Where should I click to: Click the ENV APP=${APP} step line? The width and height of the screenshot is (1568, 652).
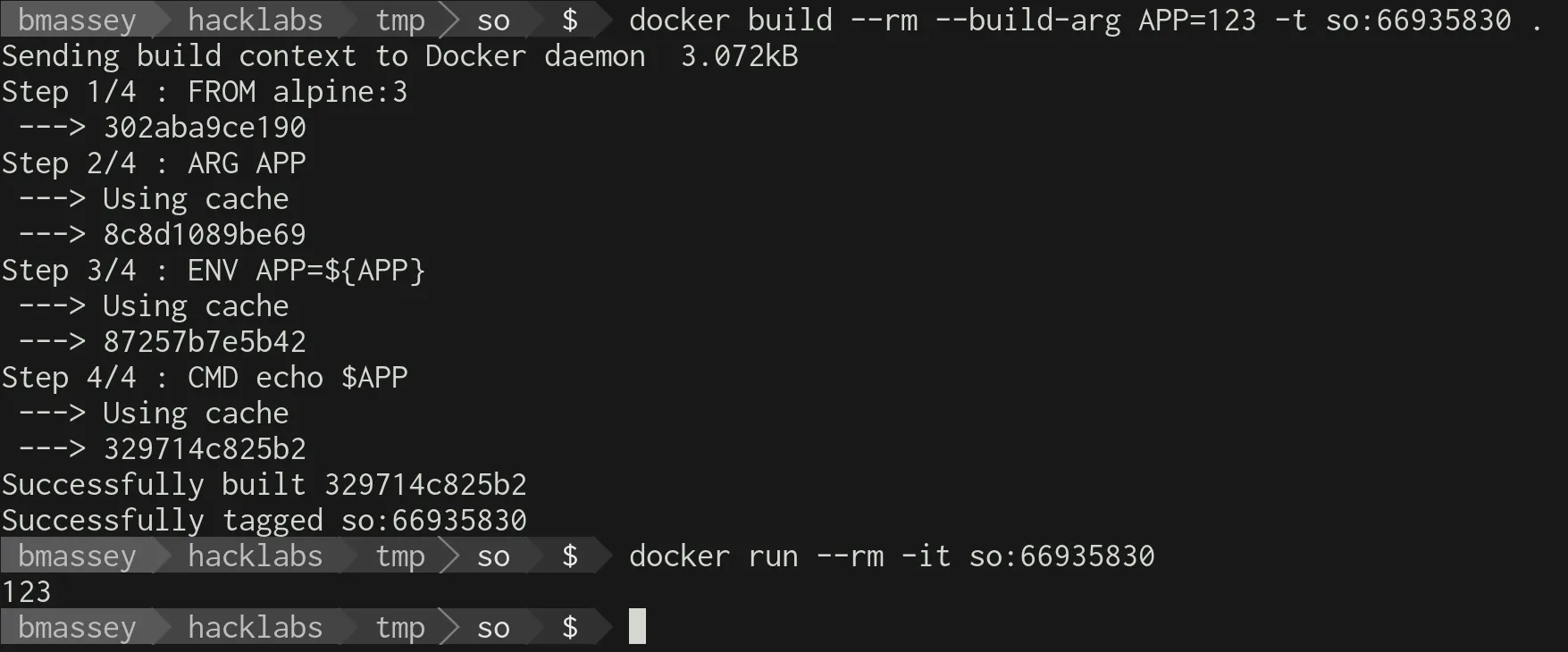tap(214, 271)
